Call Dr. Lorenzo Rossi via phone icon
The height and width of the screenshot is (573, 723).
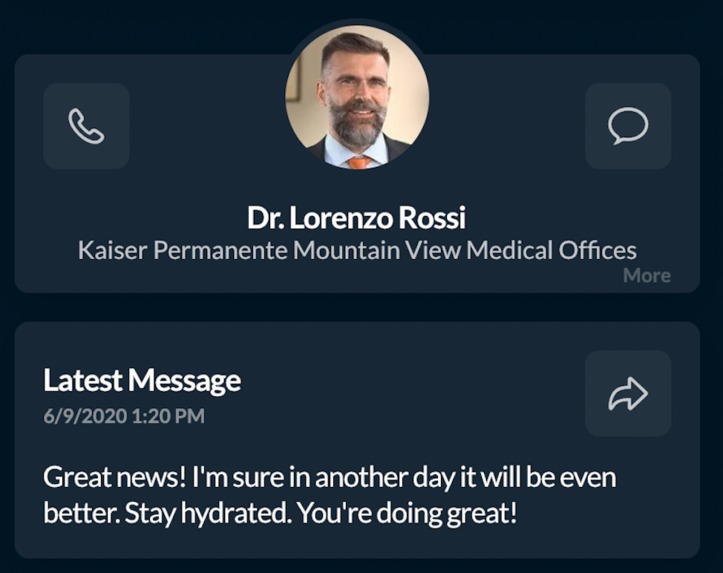click(86, 126)
